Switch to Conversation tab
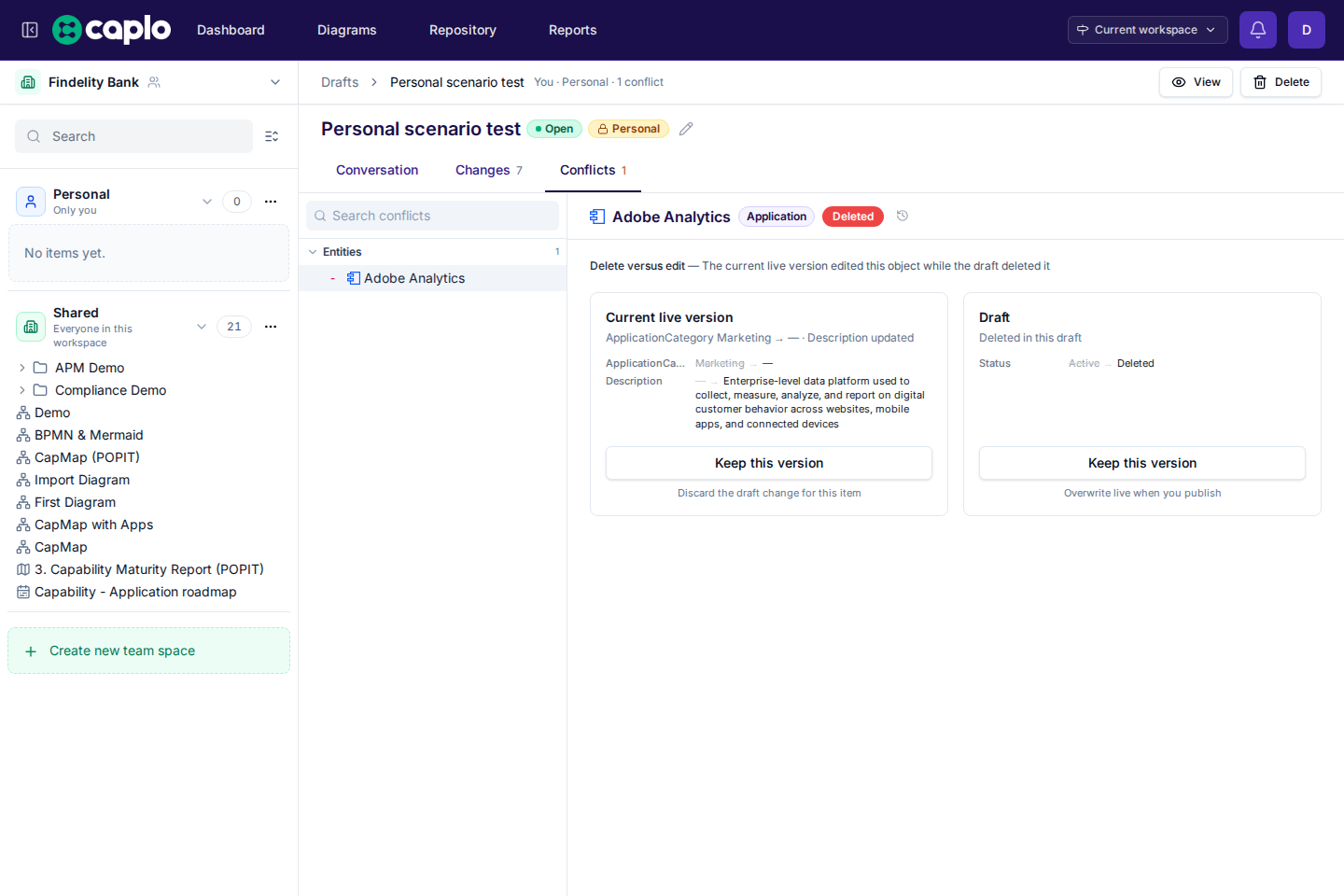1344x896 pixels. [x=377, y=170]
